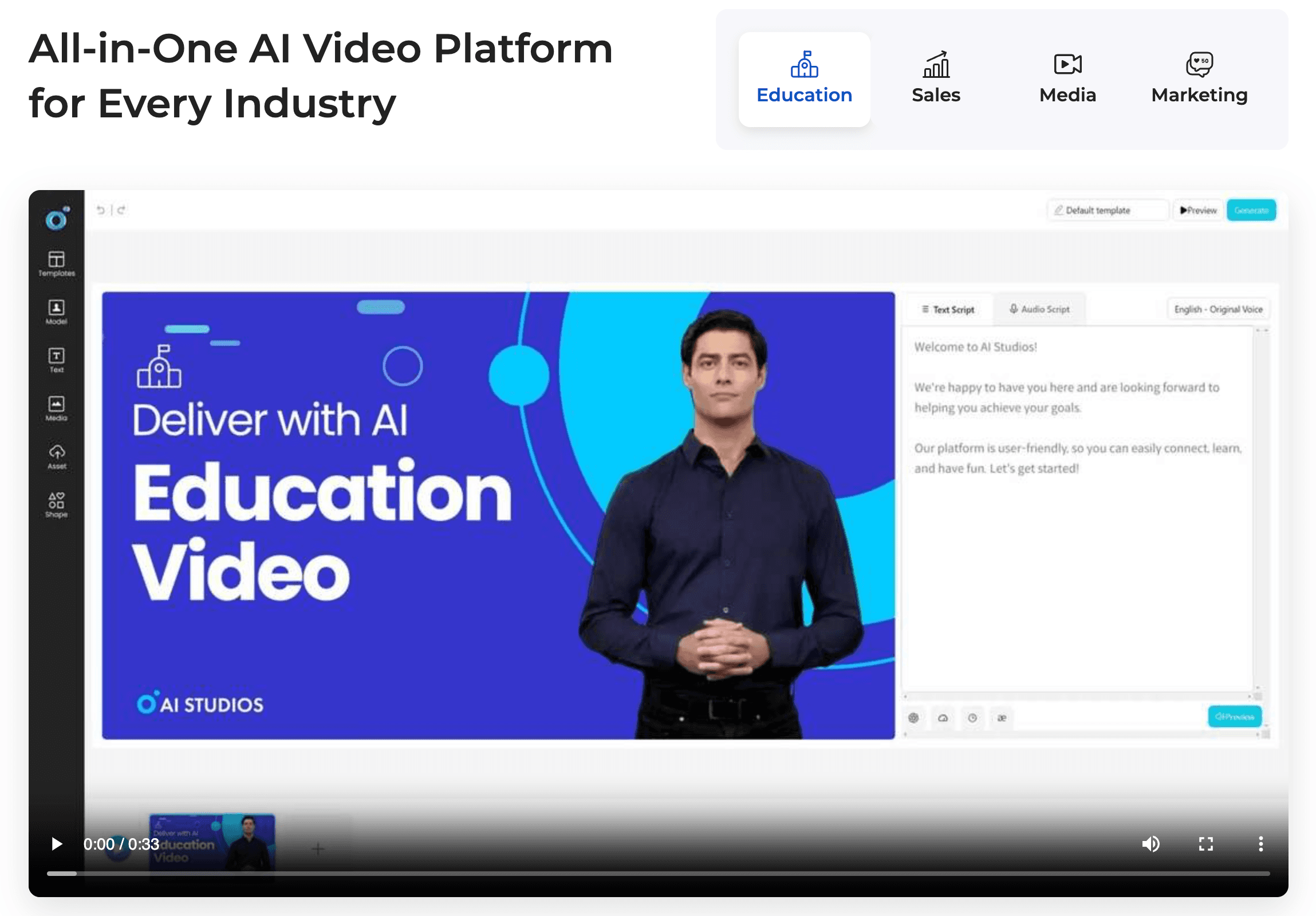
Task: Open the Model panel in the editor sidebar
Action: tap(56, 312)
